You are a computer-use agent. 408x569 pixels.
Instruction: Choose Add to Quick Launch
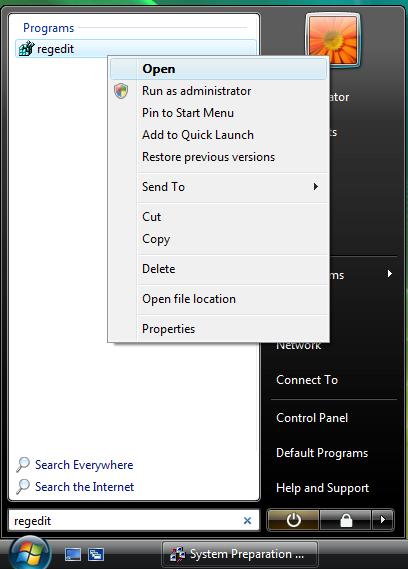pyautogui.click(x=219, y=135)
